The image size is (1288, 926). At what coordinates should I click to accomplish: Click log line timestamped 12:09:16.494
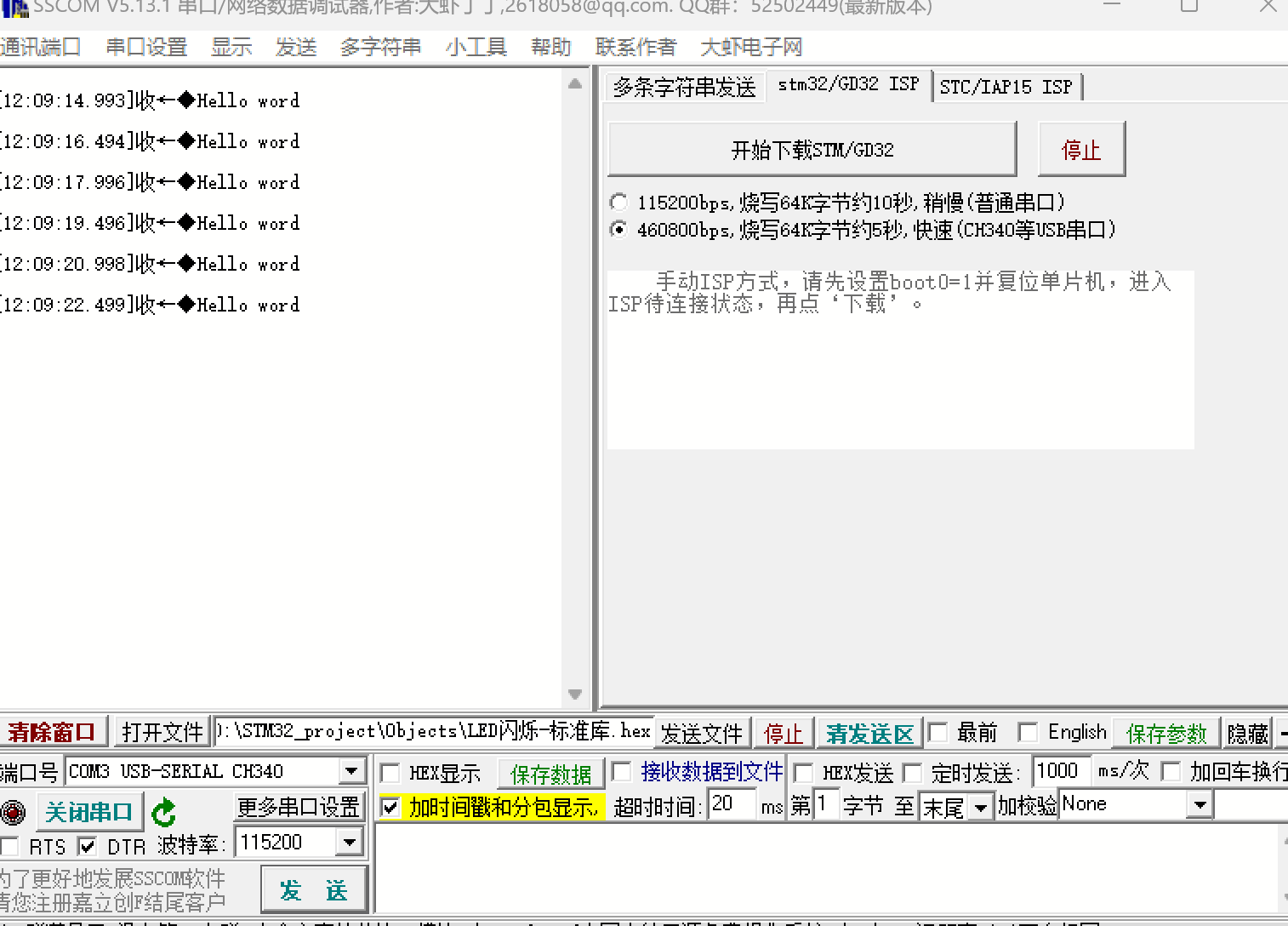tap(151, 141)
